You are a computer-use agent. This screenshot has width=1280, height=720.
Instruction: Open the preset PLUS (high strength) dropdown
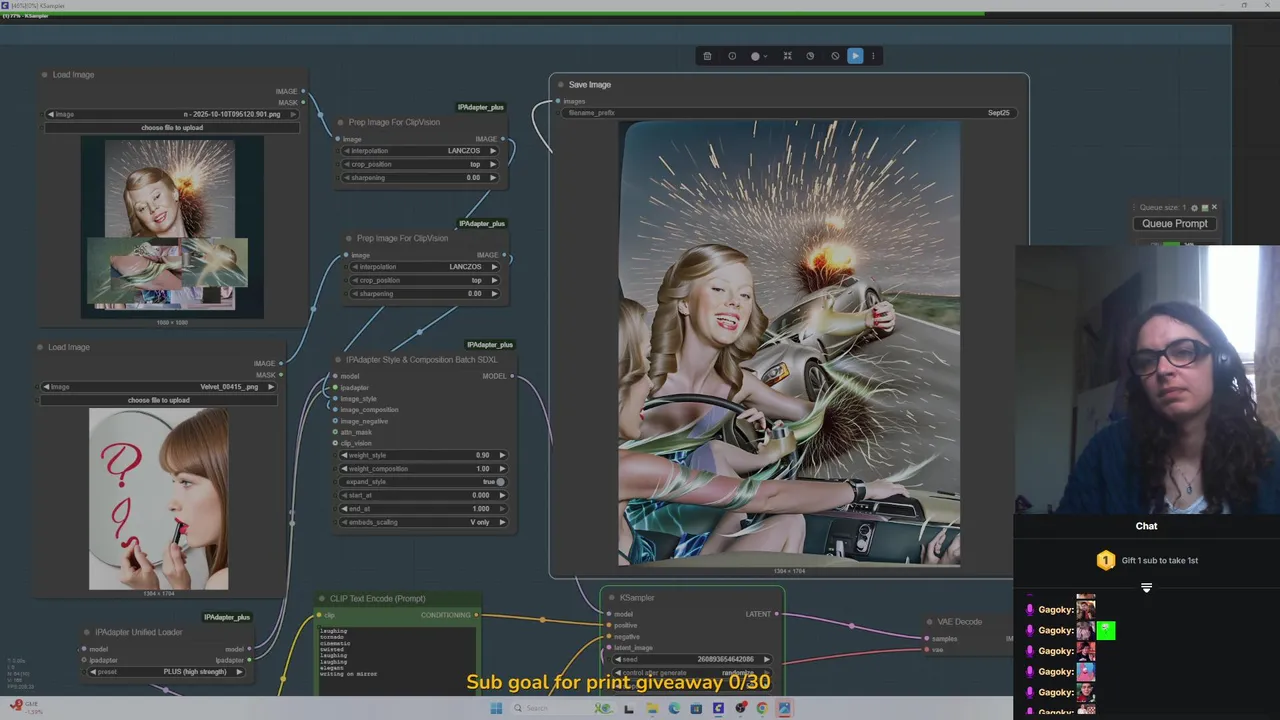[x=166, y=672]
